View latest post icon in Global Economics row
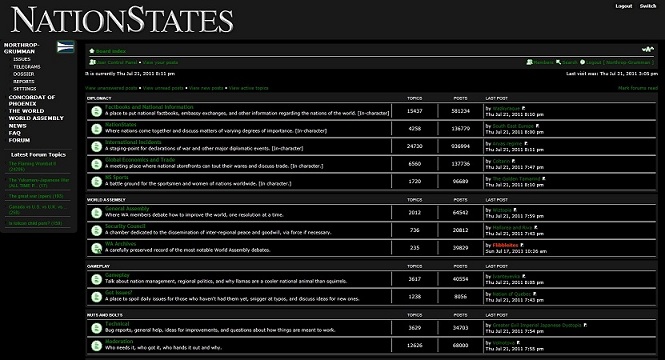 coord(513,161)
